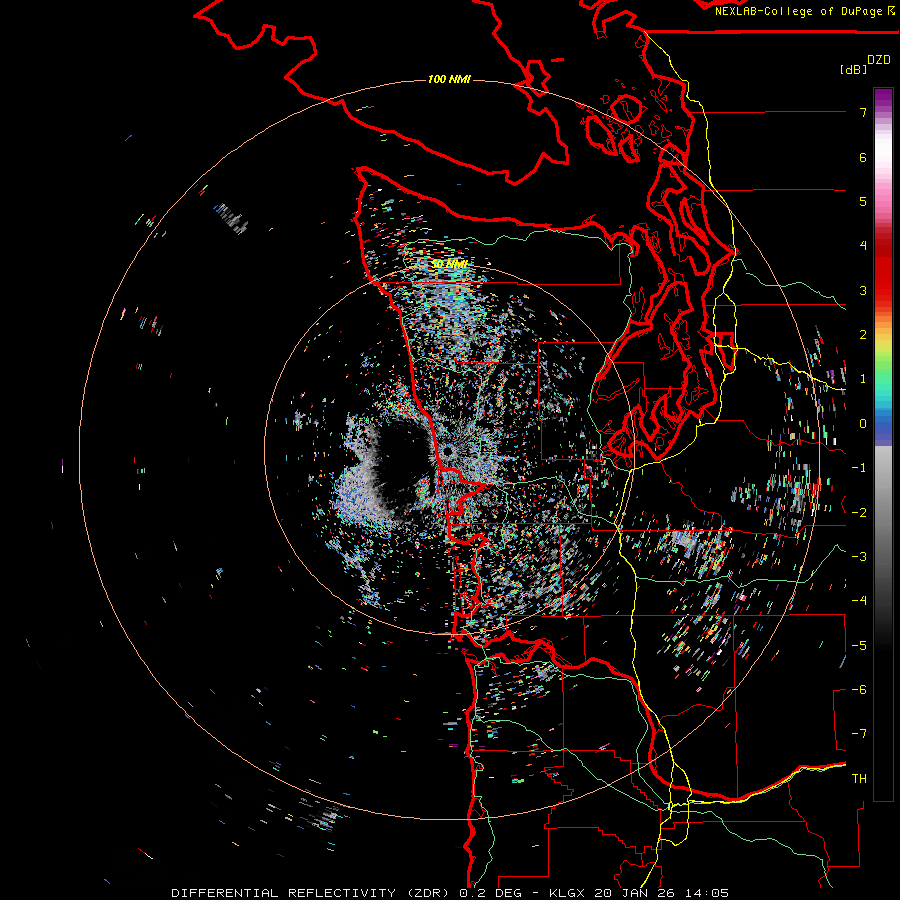This screenshot has height=900, width=900.
Task: Click the DIFFERENTIAL REFLECTIVITY (ZDR) caption text
Action: click(x=312, y=893)
